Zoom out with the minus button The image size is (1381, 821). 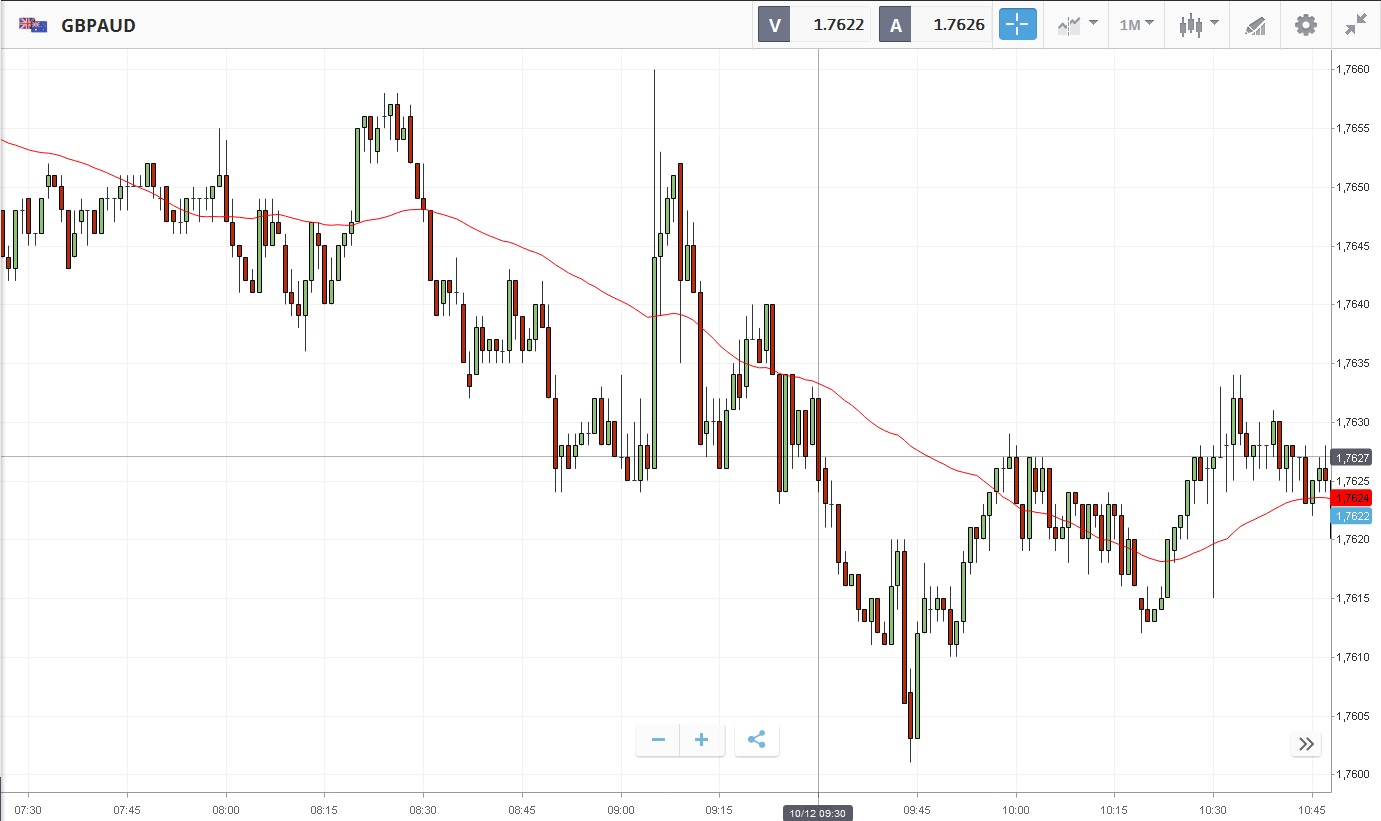click(x=658, y=740)
